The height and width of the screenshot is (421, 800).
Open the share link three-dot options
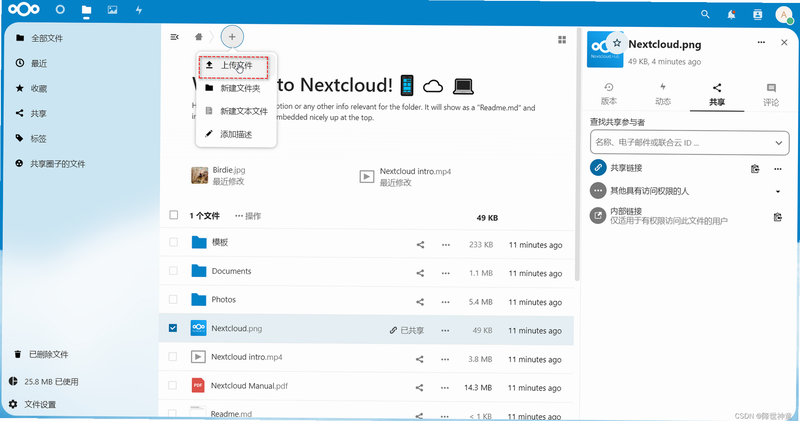tap(778, 169)
